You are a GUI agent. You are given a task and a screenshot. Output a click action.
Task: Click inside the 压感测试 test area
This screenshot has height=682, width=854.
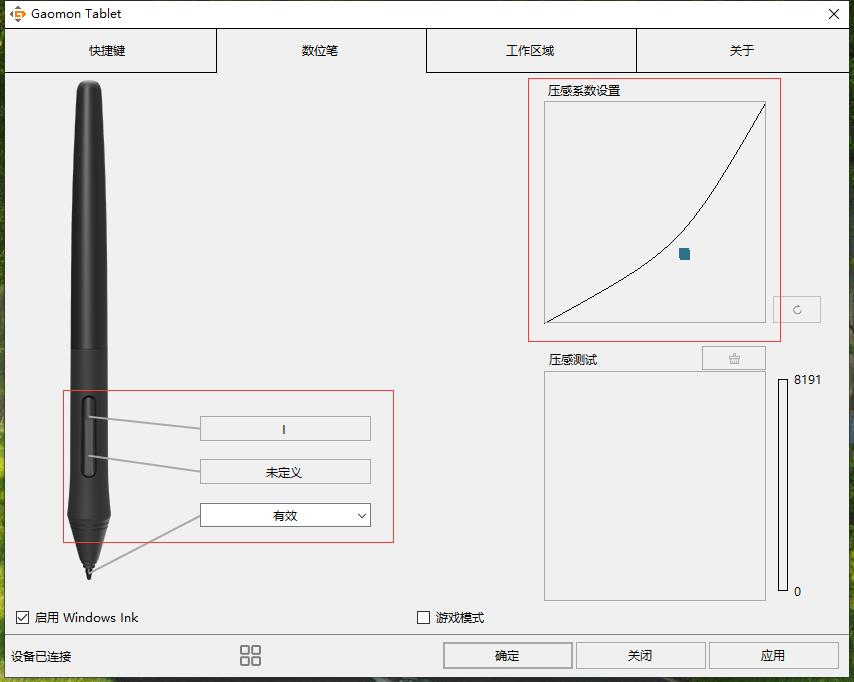point(655,487)
